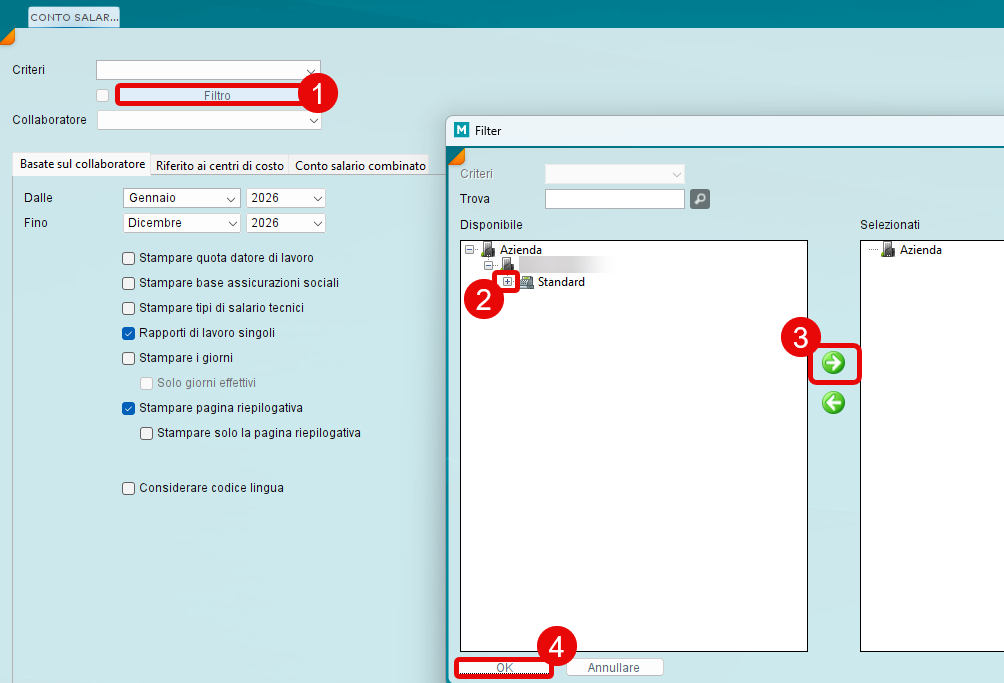Switch to Riferito ai centri di costo tab

220,166
